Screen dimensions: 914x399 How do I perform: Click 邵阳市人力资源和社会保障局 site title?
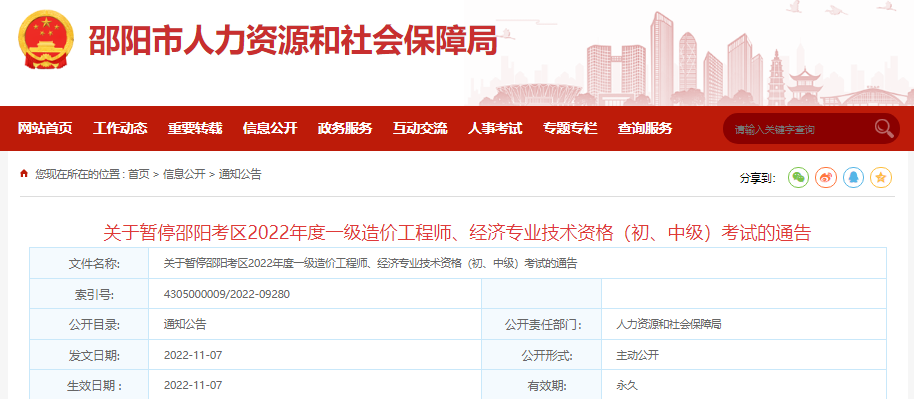pyautogui.click(x=293, y=41)
